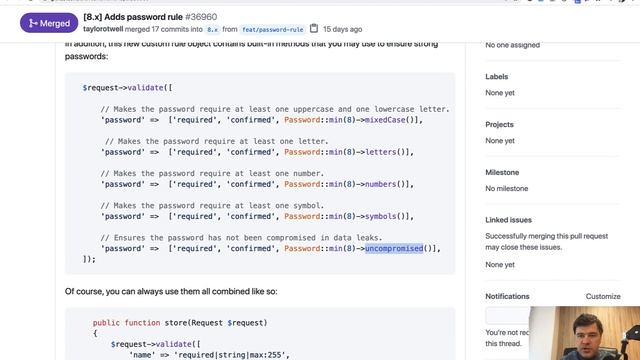Click symbols() in the code sample

coord(385,216)
